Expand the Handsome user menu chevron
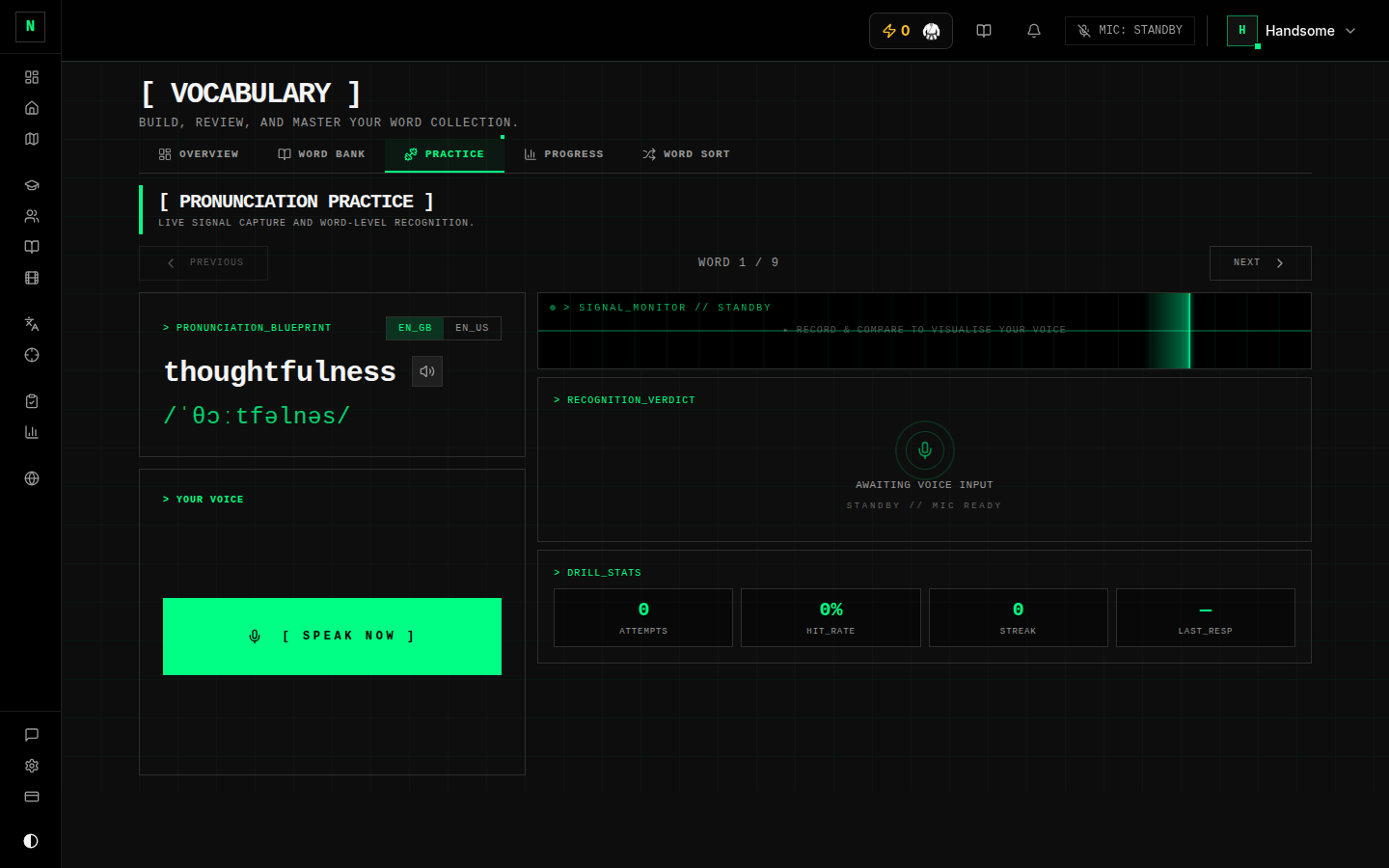 click(x=1350, y=31)
